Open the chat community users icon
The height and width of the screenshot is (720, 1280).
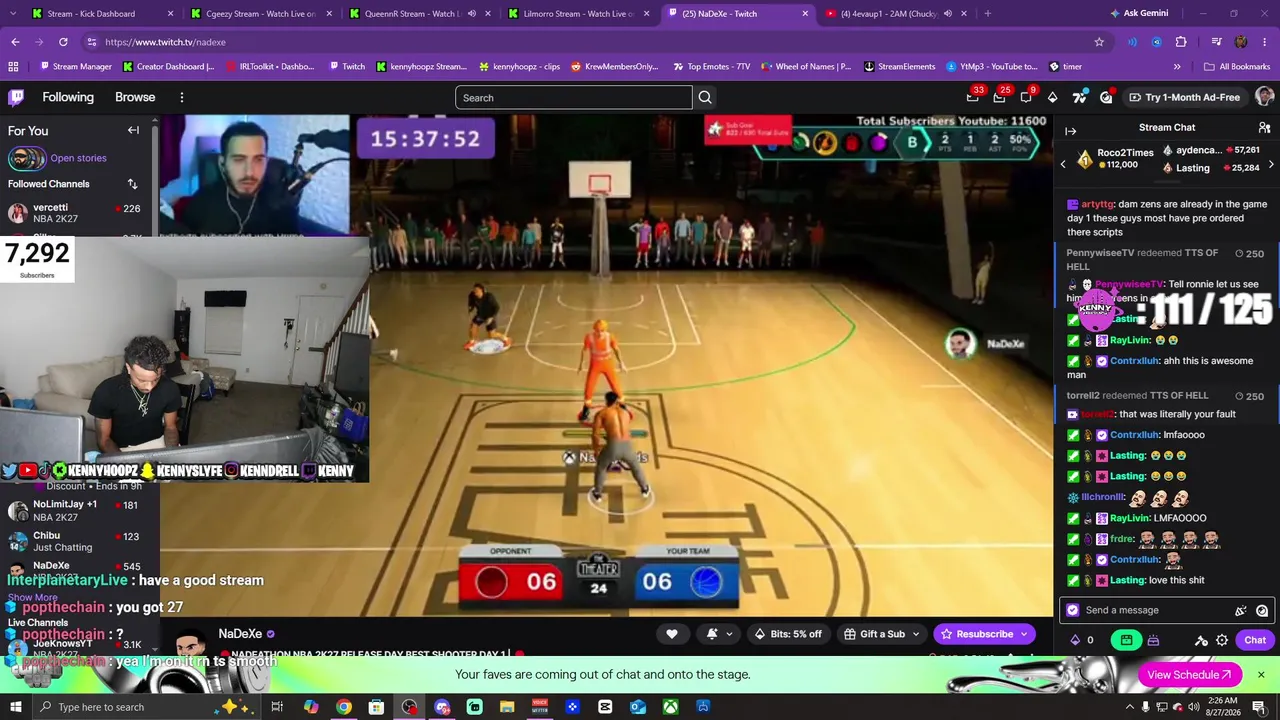pyautogui.click(x=1264, y=128)
